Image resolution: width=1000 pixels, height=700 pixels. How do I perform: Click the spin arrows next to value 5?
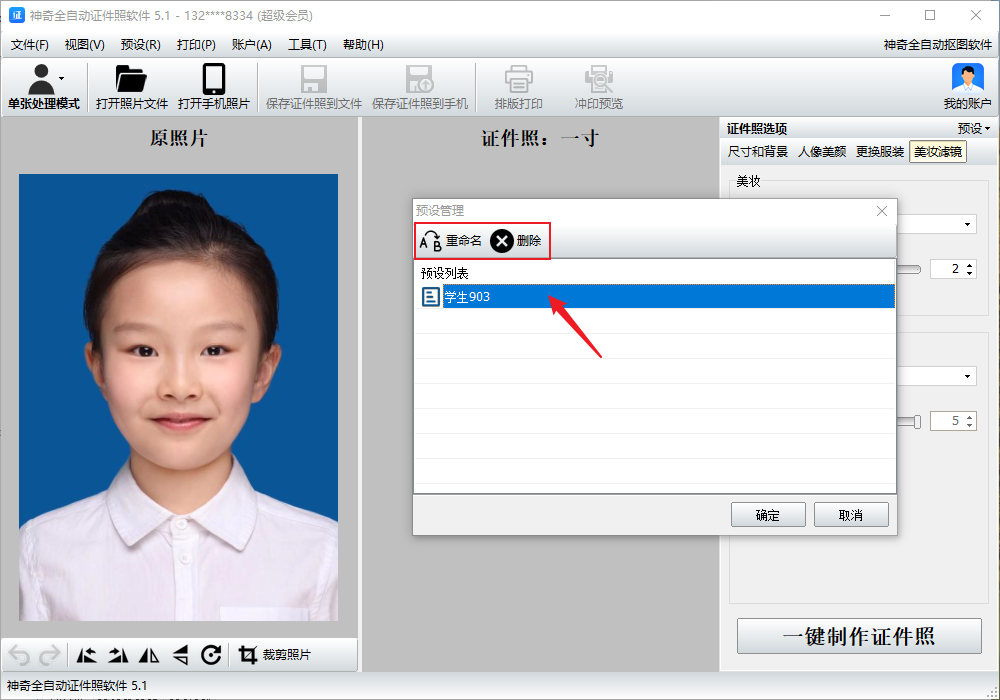click(969, 421)
